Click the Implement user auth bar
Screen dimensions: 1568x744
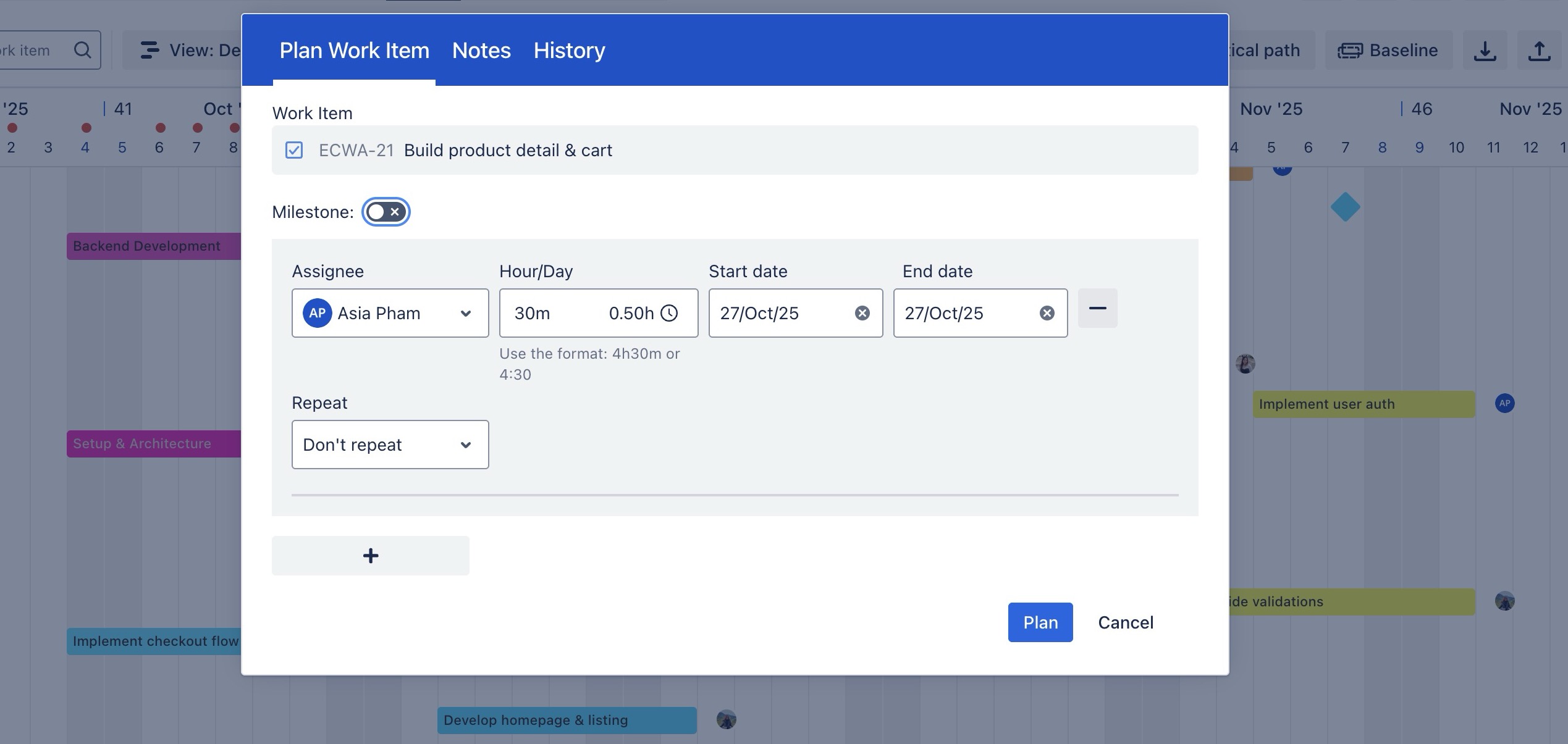tap(1363, 404)
